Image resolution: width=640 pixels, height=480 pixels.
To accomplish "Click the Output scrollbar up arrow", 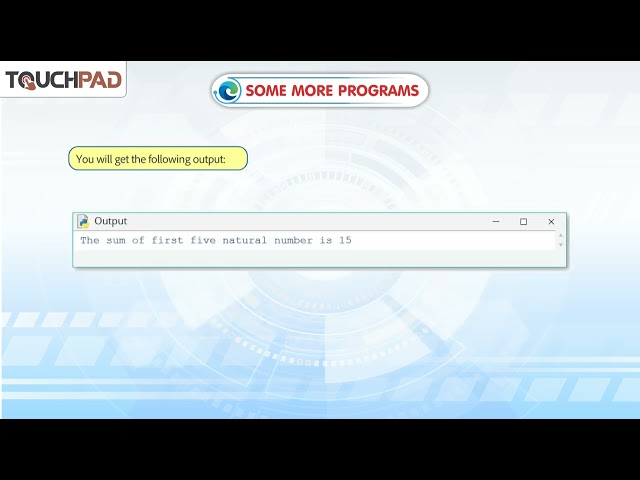I will 560,235.
